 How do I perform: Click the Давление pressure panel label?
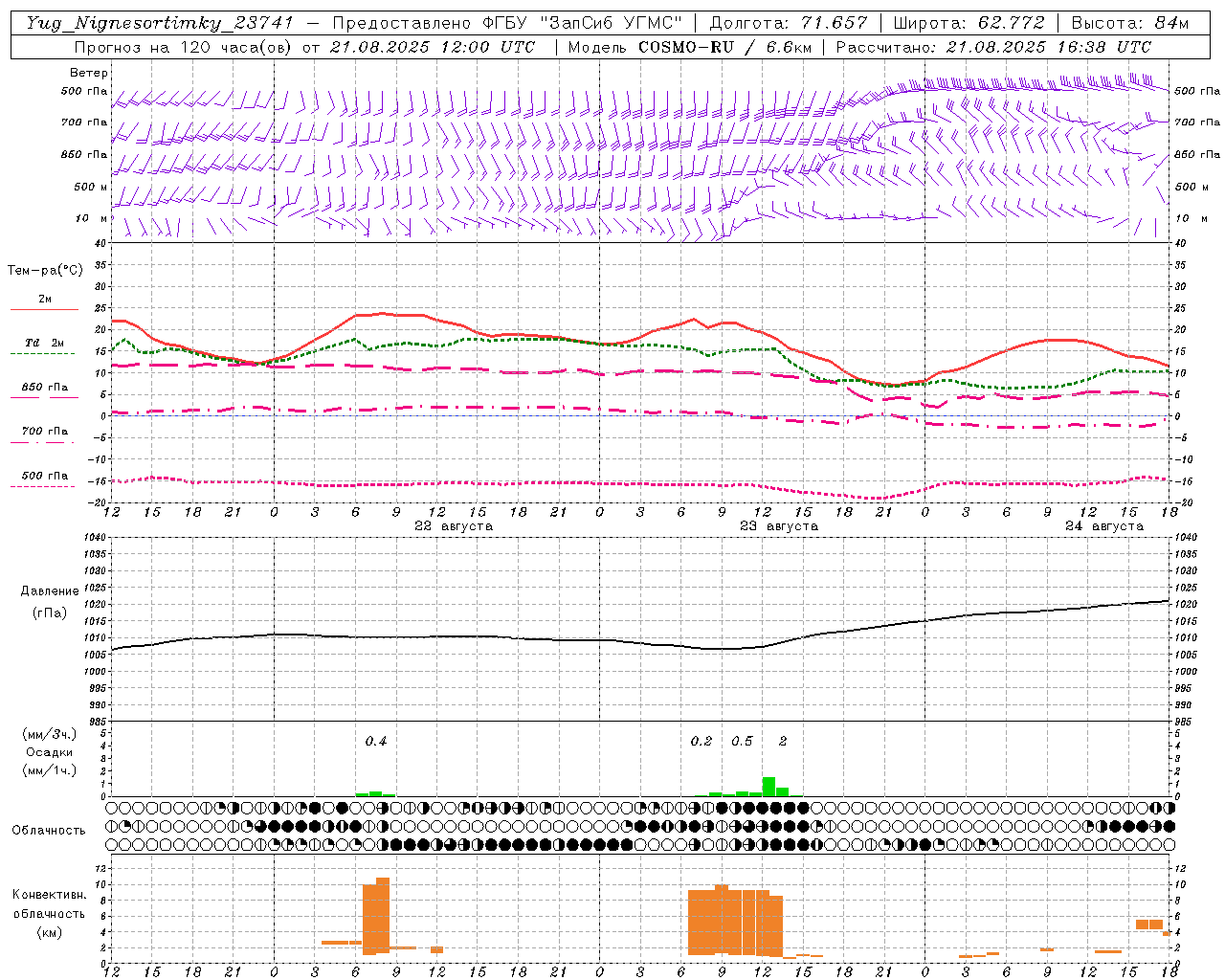click(x=49, y=591)
